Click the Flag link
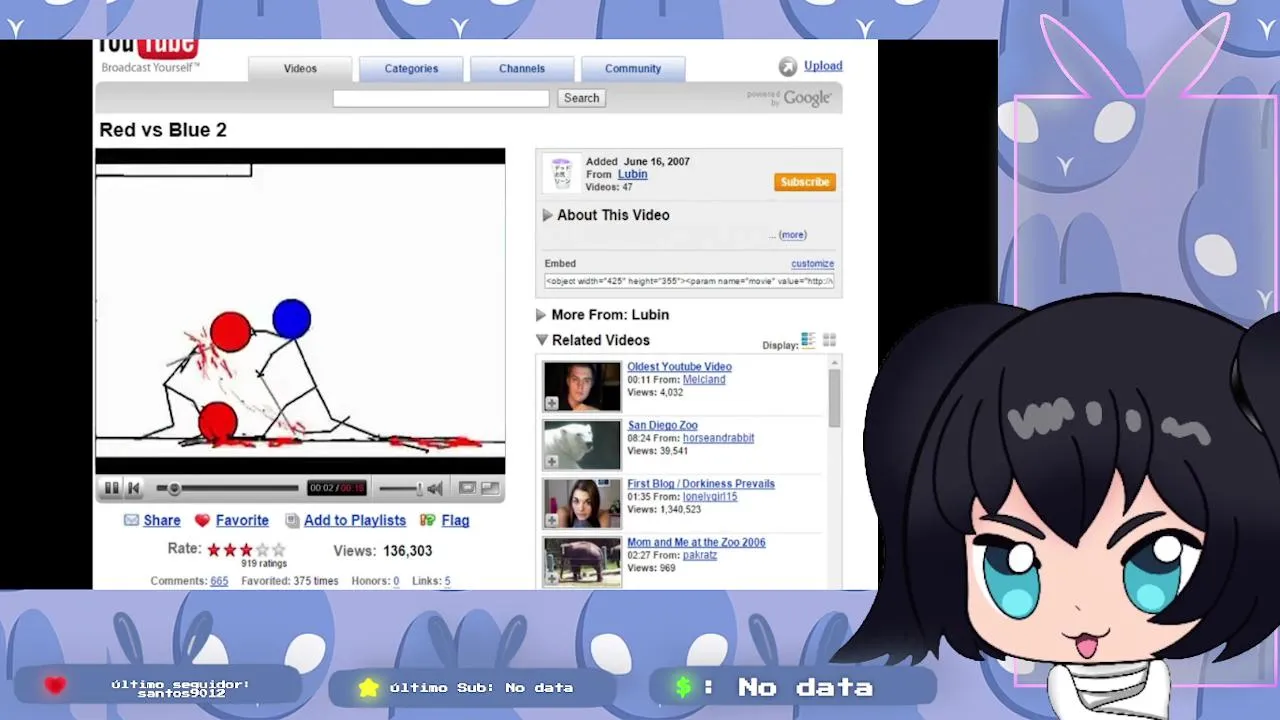 click(x=455, y=520)
